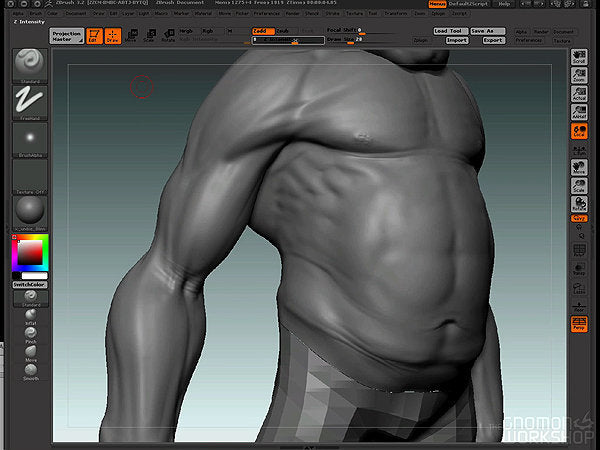Toggle the Edit mode button
600x450 pixels.
tap(93, 36)
